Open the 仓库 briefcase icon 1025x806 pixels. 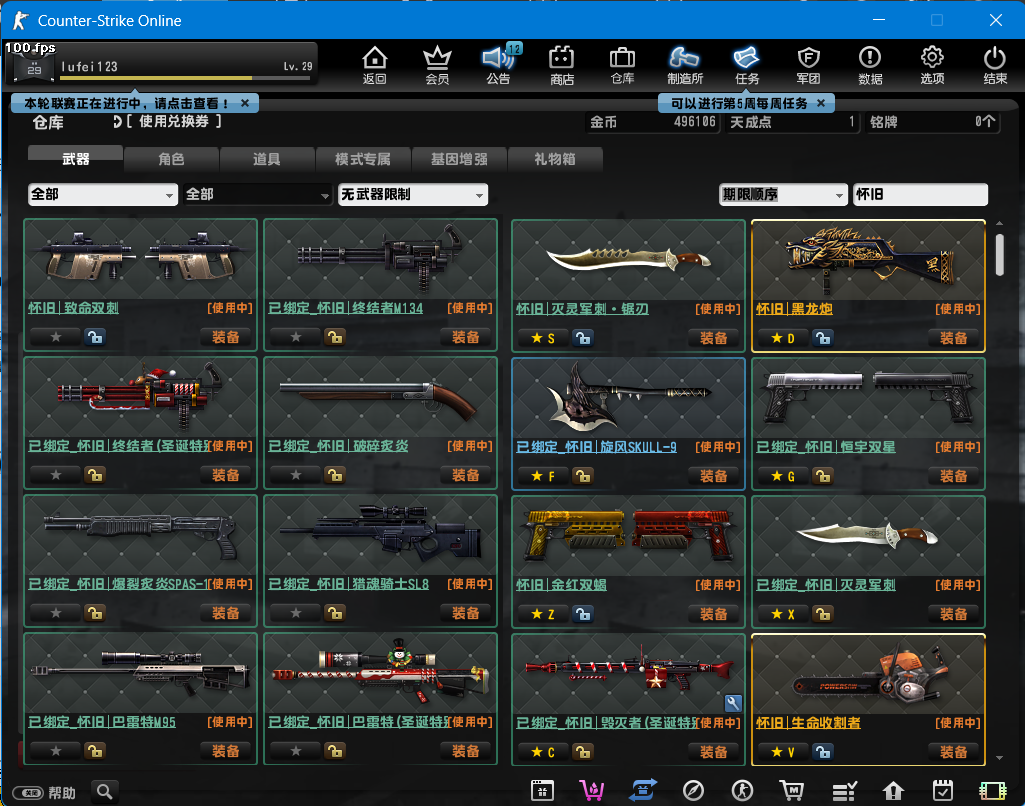click(x=622, y=65)
